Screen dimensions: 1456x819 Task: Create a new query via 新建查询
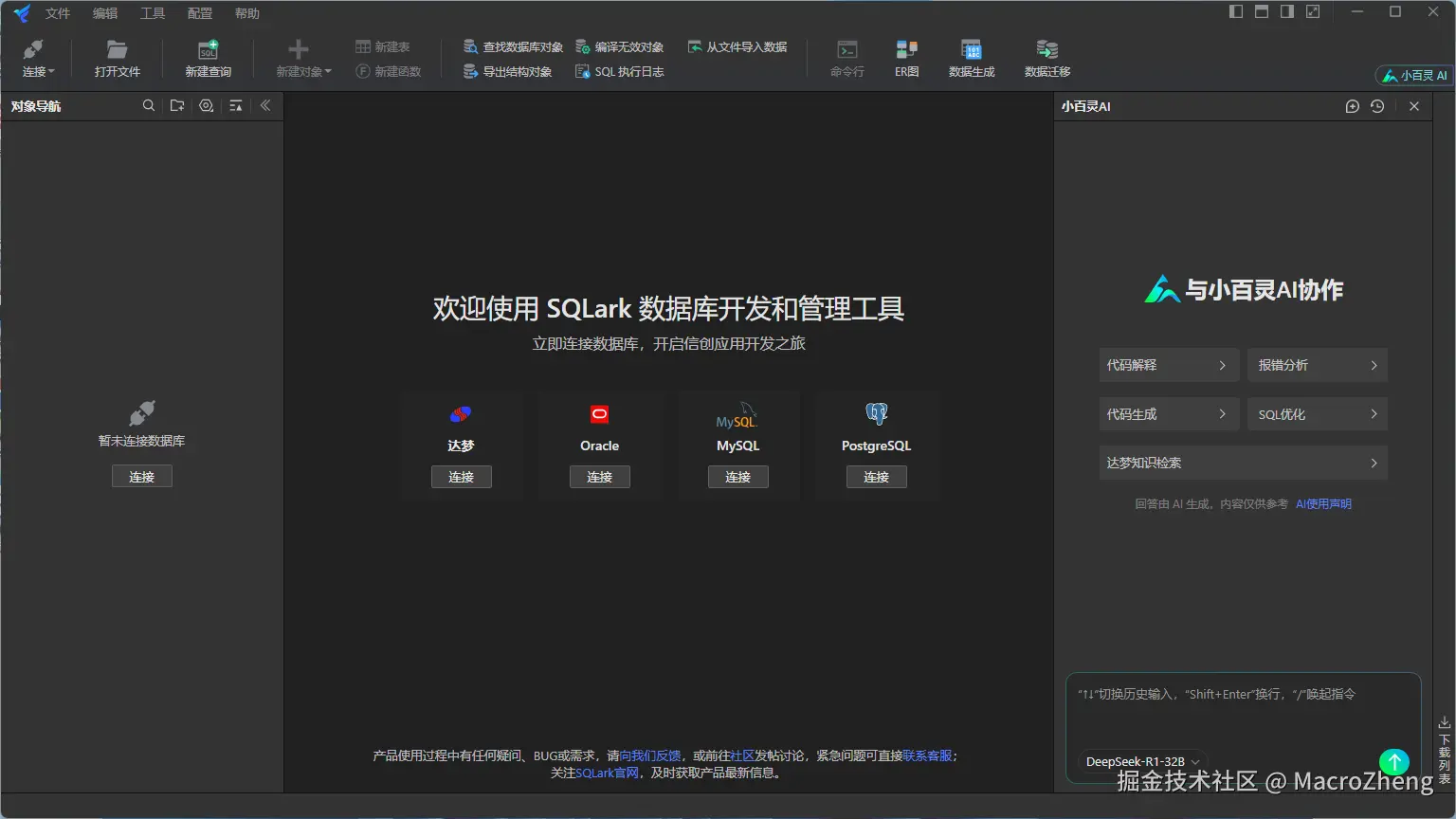pos(208,59)
